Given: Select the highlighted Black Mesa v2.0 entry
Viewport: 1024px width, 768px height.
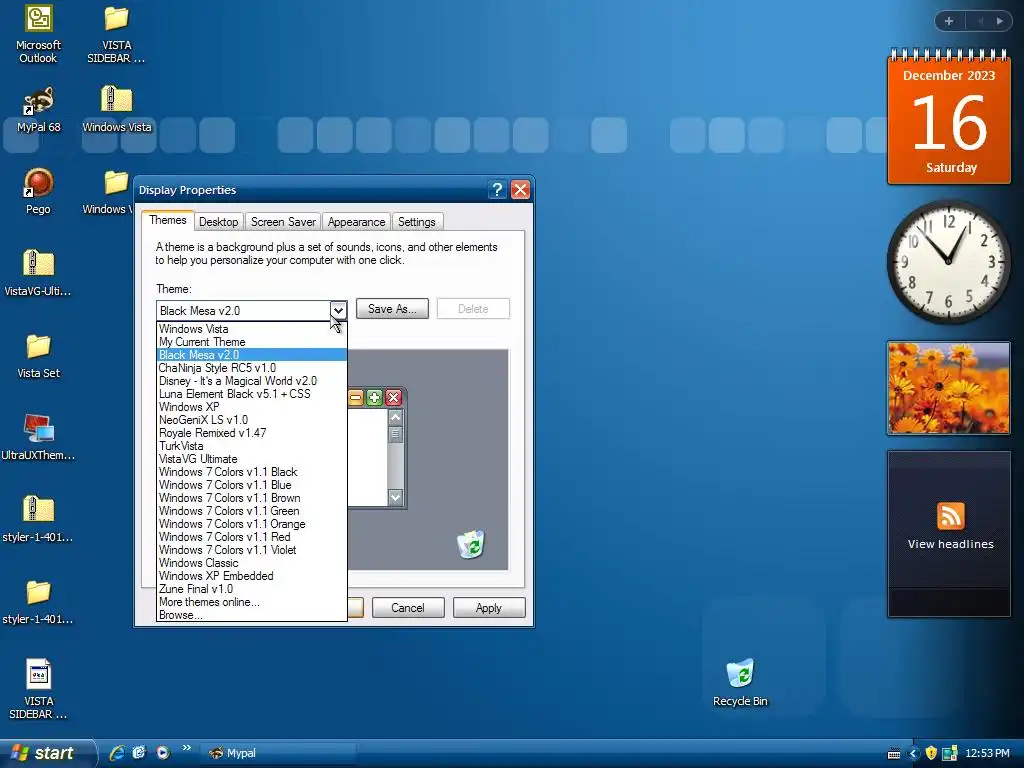Looking at the screenshot, I should pyautogui.click(x=251, y=355).
